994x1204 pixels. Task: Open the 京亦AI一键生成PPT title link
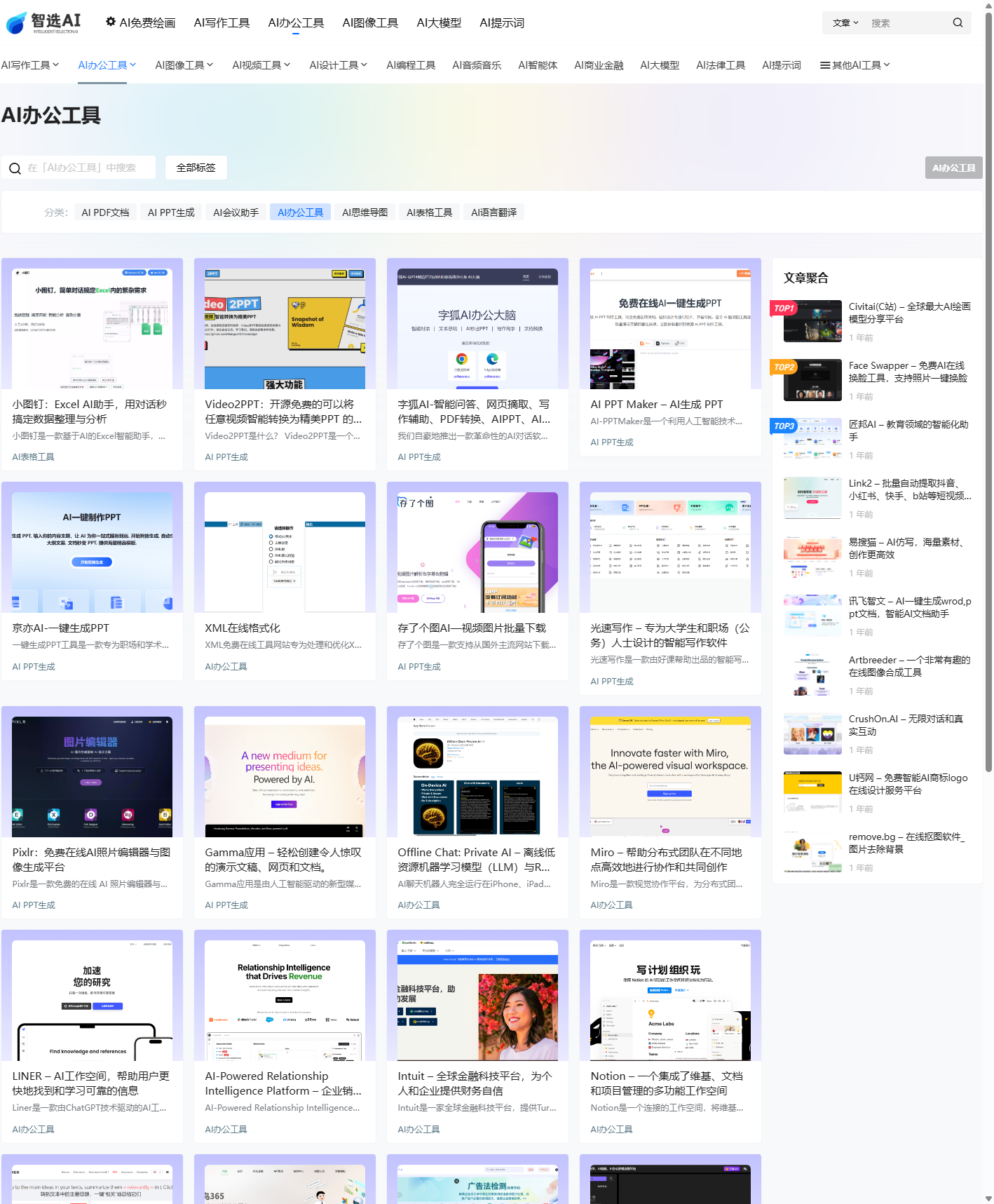tap(61, 628)
